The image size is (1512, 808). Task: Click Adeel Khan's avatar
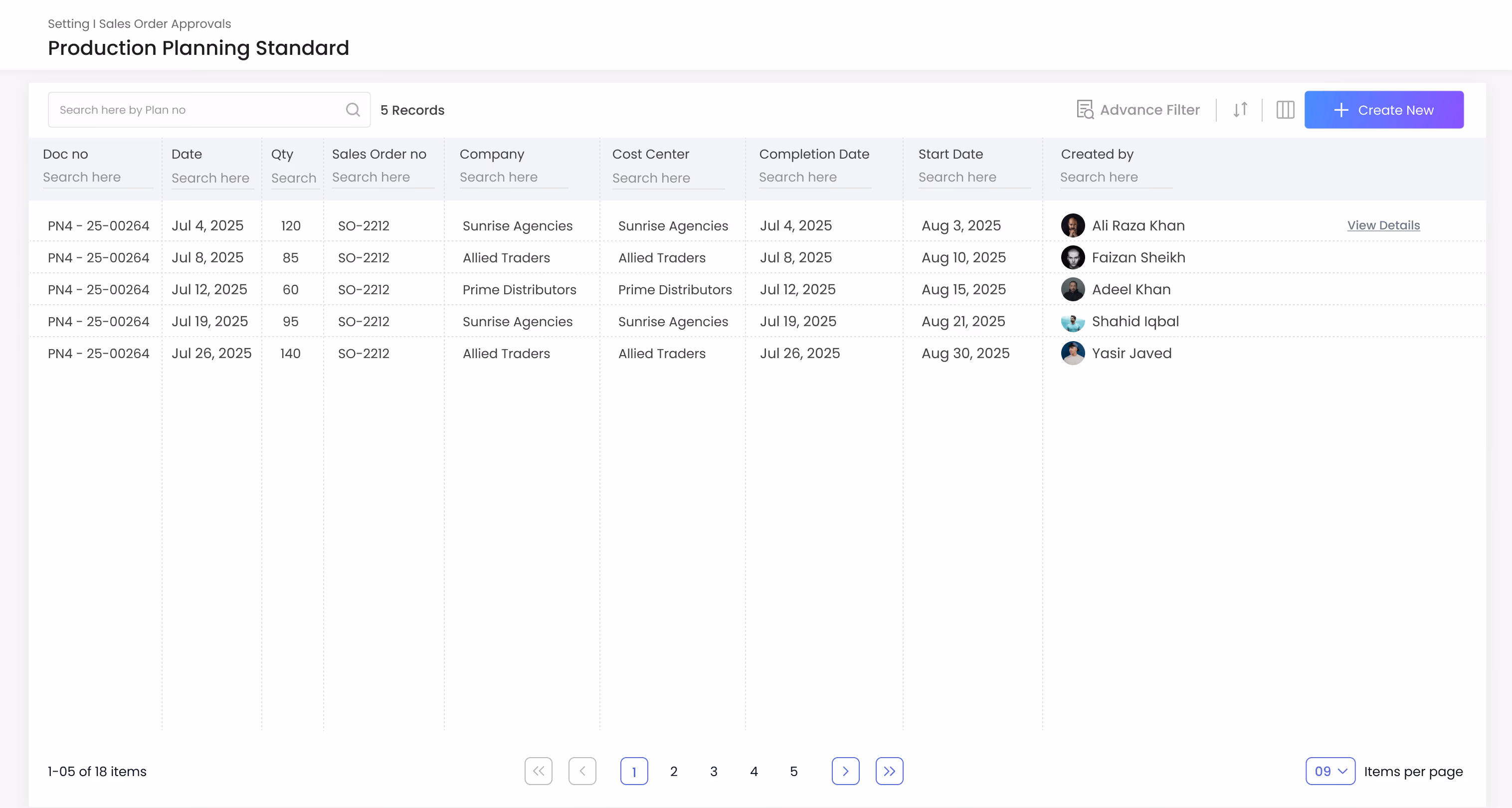1072,289
